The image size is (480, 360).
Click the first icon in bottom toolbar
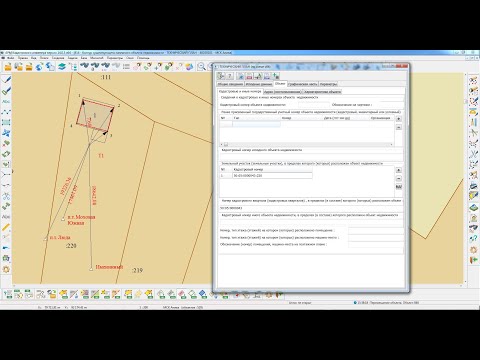(8, 294)
